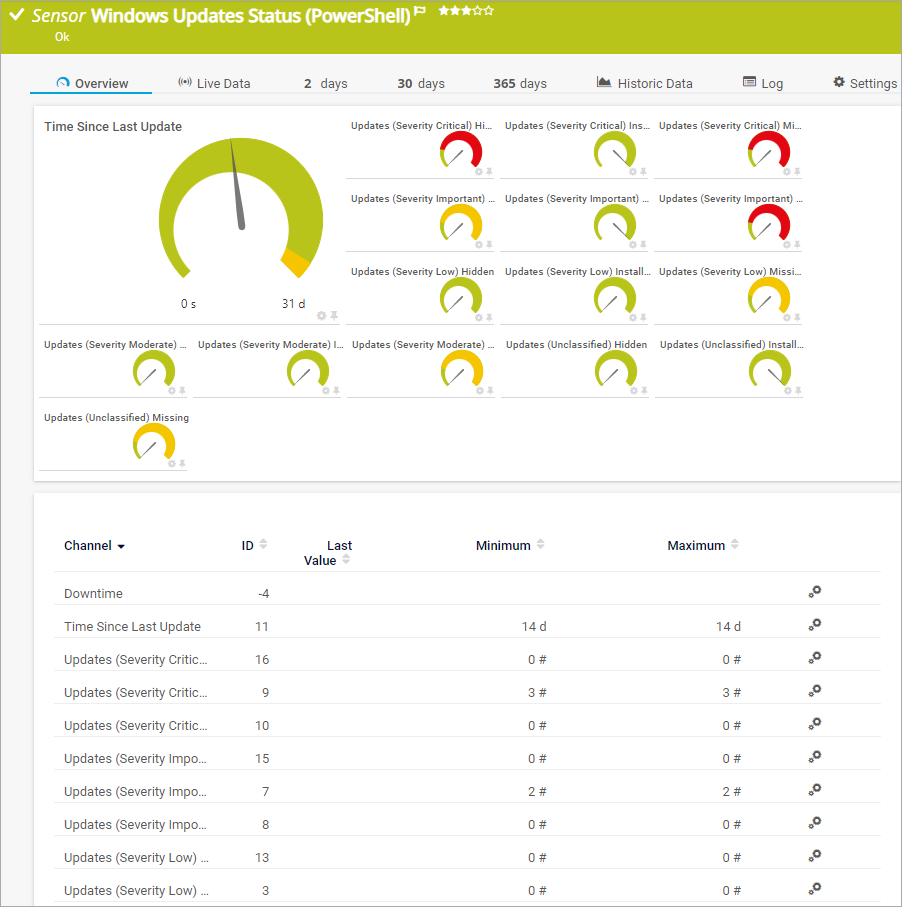Viewport: 902px width, 907px height.
Task: Click the sort arrows beside the ID column
Action: (263, 545)
